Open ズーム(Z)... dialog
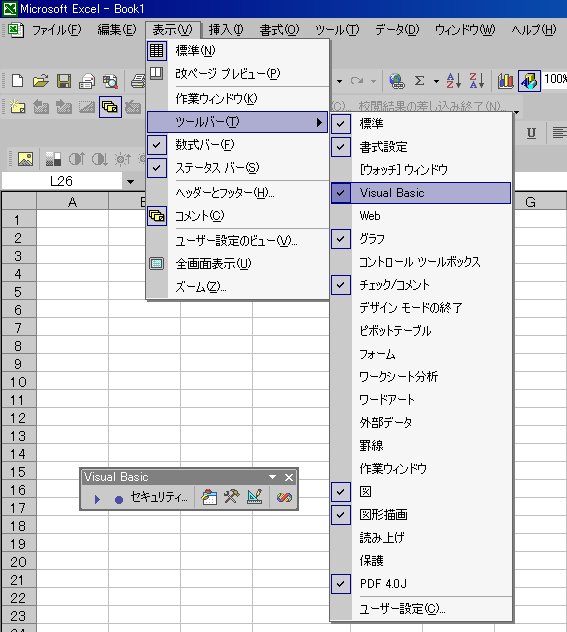Viewport: 567px width, 632px height. (x=238, y=287)
